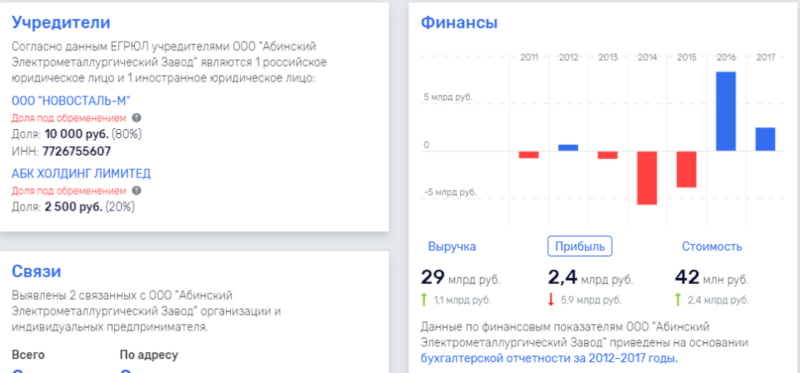The width and height of the screenshot is (800, 373).
Task: Click the Финансы section heading
Action: pyautogui.click(x=459, y=22)
